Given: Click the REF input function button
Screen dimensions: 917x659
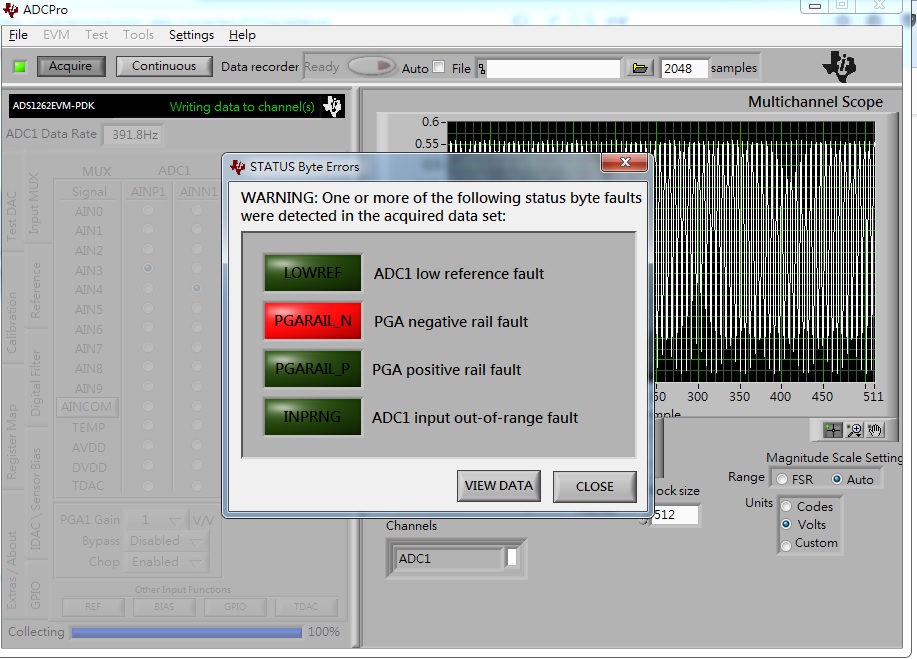Looking at the screenshot, I should coord(93,607).
